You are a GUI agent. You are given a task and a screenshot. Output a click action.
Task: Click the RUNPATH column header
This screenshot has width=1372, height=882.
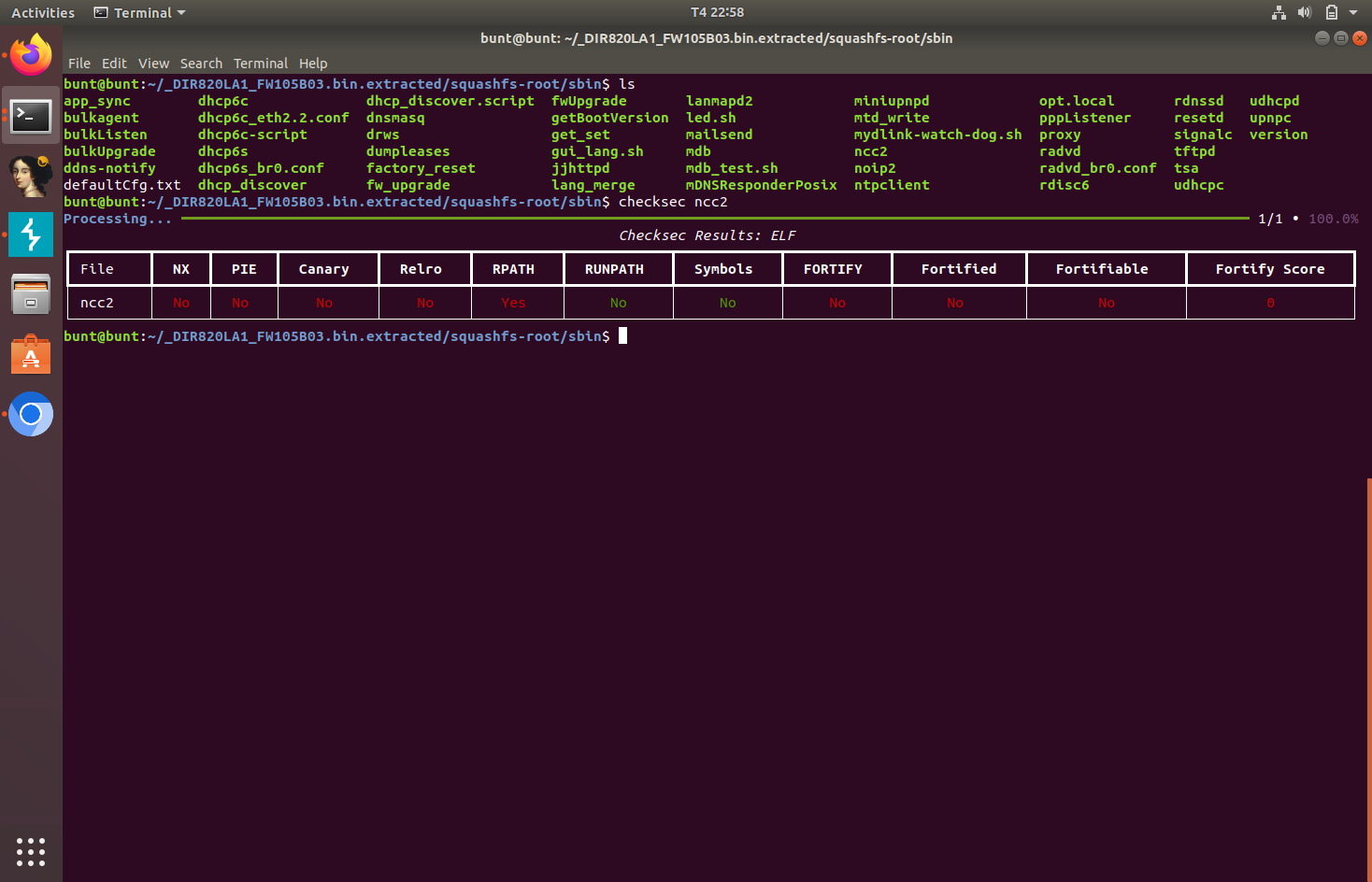[614, 269]
